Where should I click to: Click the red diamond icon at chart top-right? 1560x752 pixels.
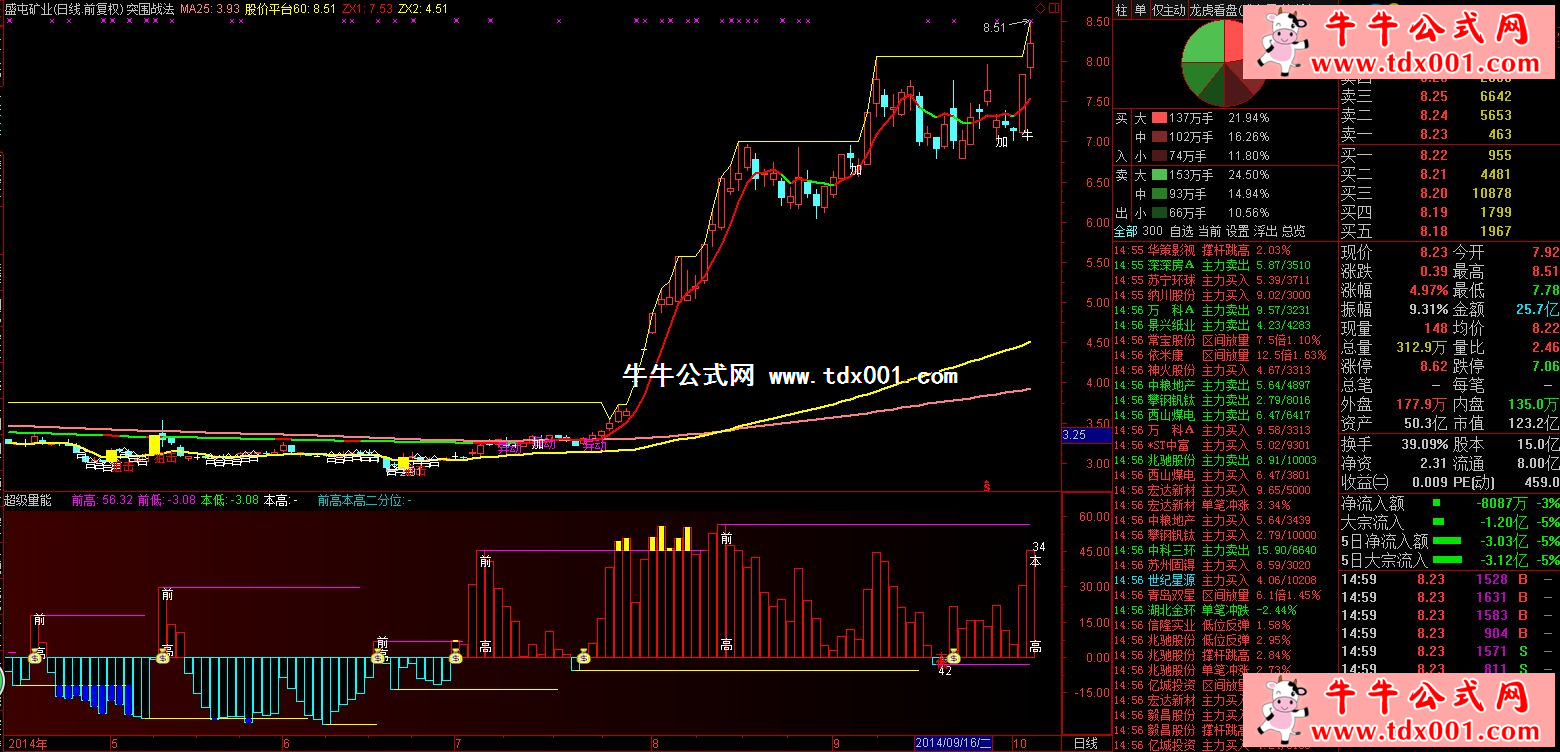pos(1041,8)
